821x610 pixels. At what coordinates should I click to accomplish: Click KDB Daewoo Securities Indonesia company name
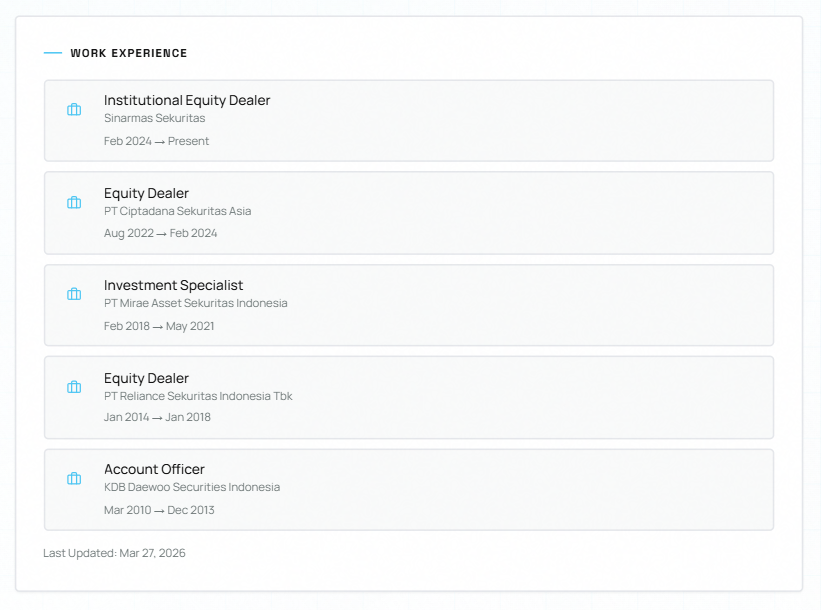(x=192, y=487)
